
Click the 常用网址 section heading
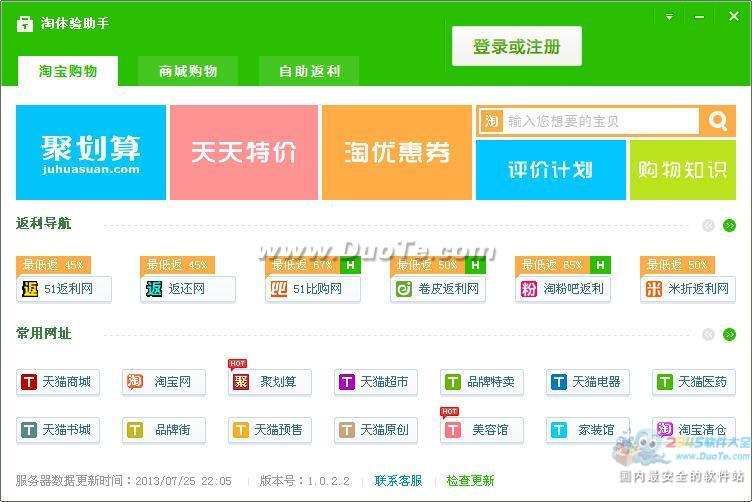[x=43, y=333]
